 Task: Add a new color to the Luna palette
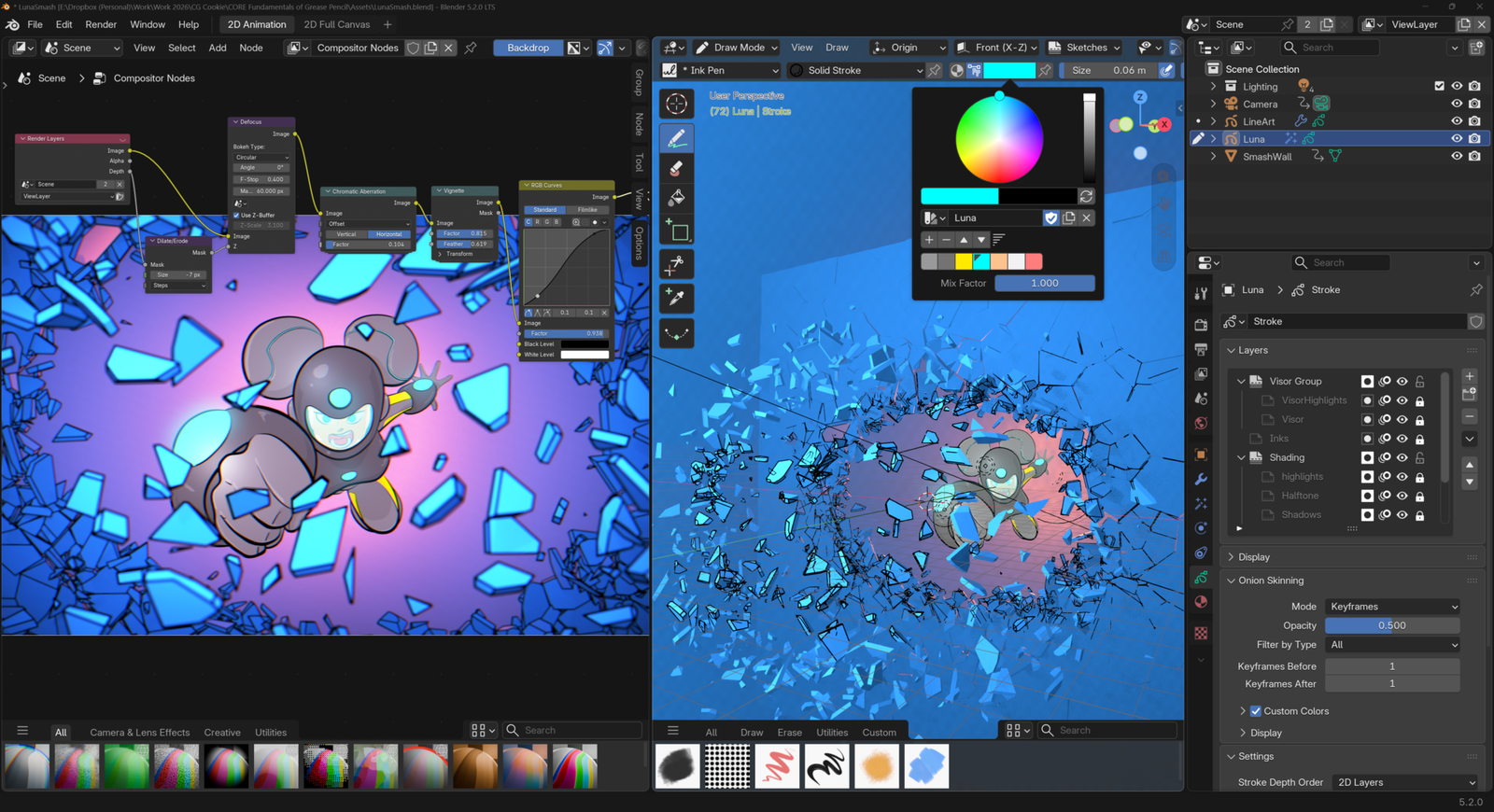coord(929,240)
